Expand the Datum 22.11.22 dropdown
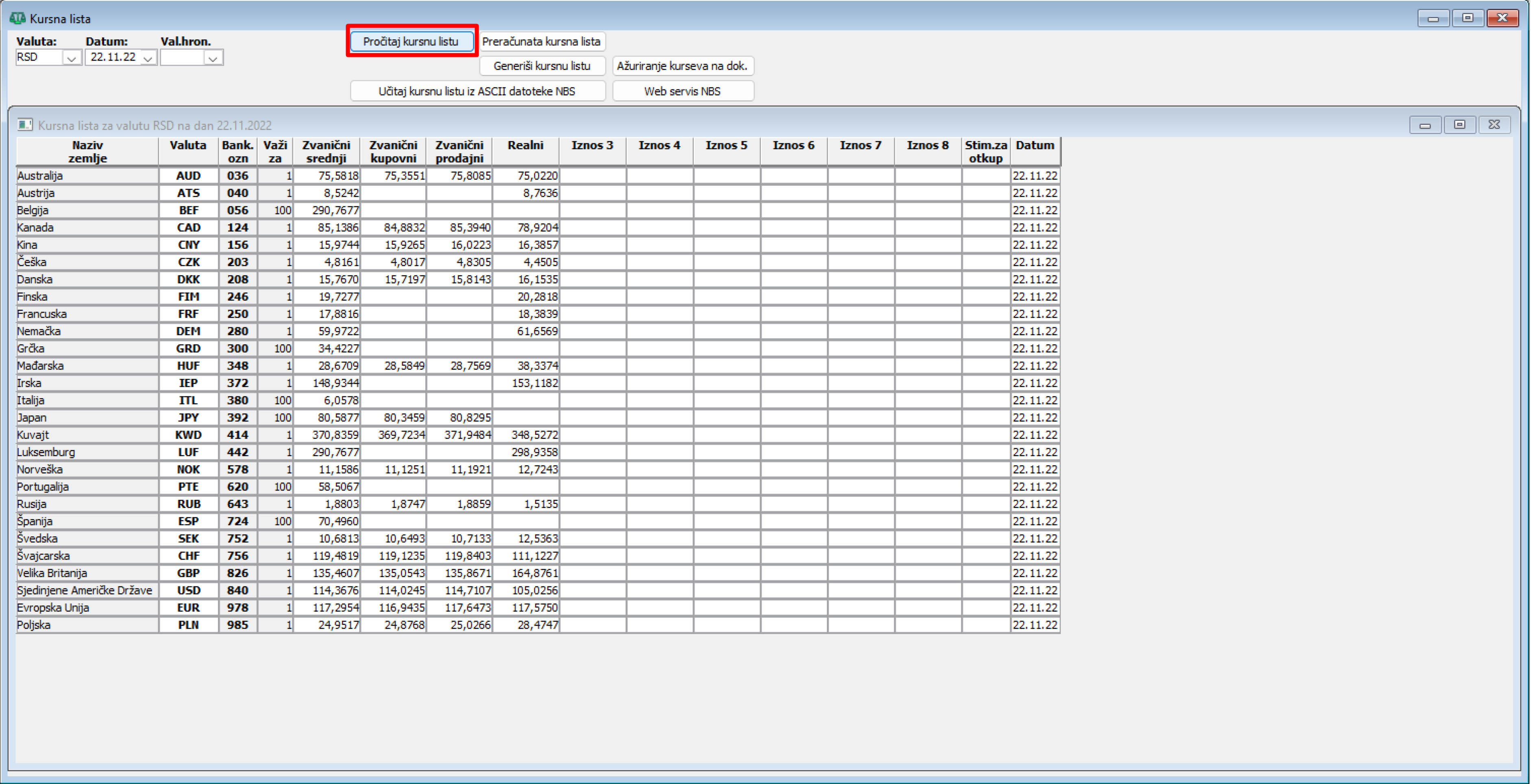This screenshot has height=784, width=1531. point(148,58)
